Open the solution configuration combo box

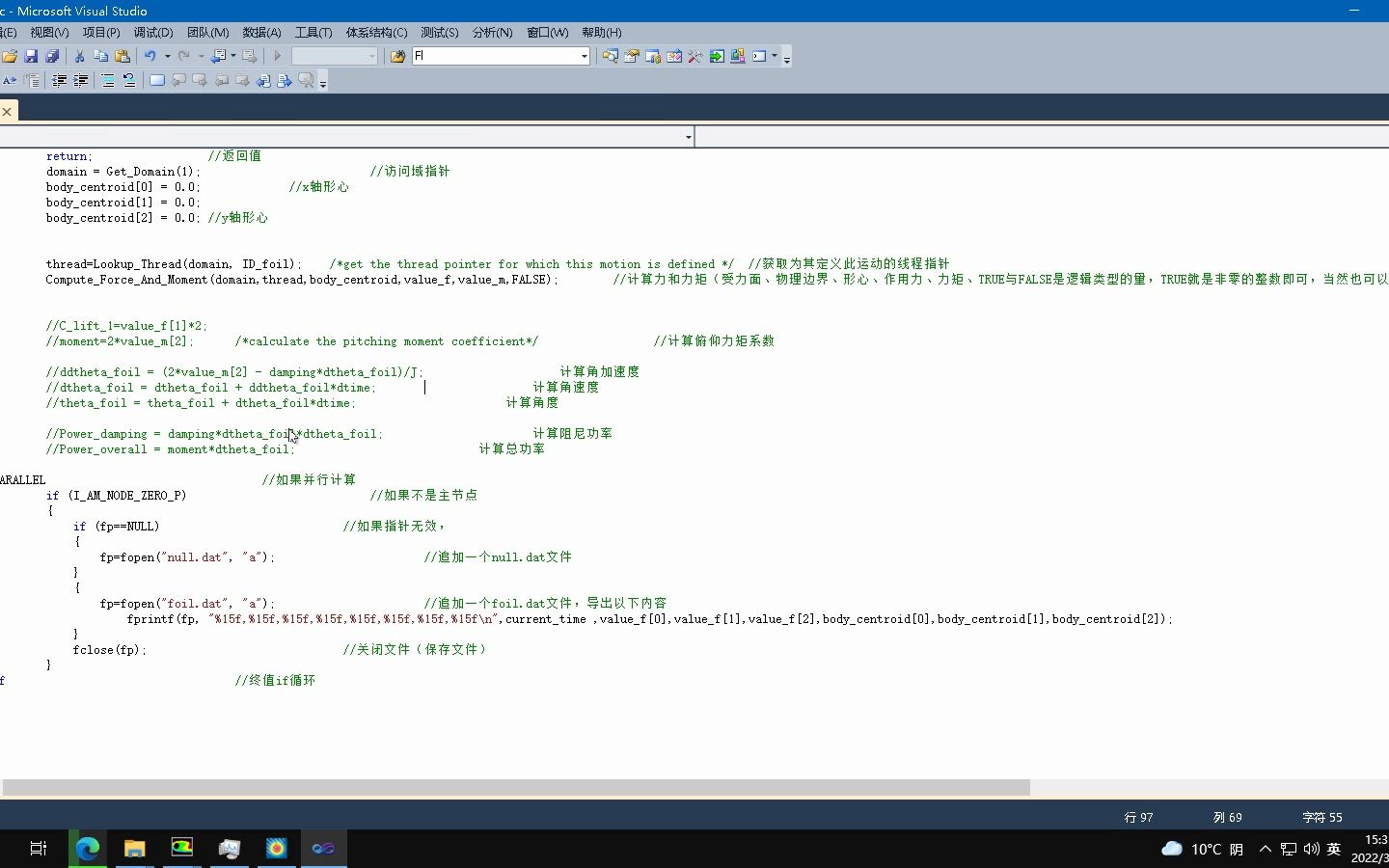(335, 56)
